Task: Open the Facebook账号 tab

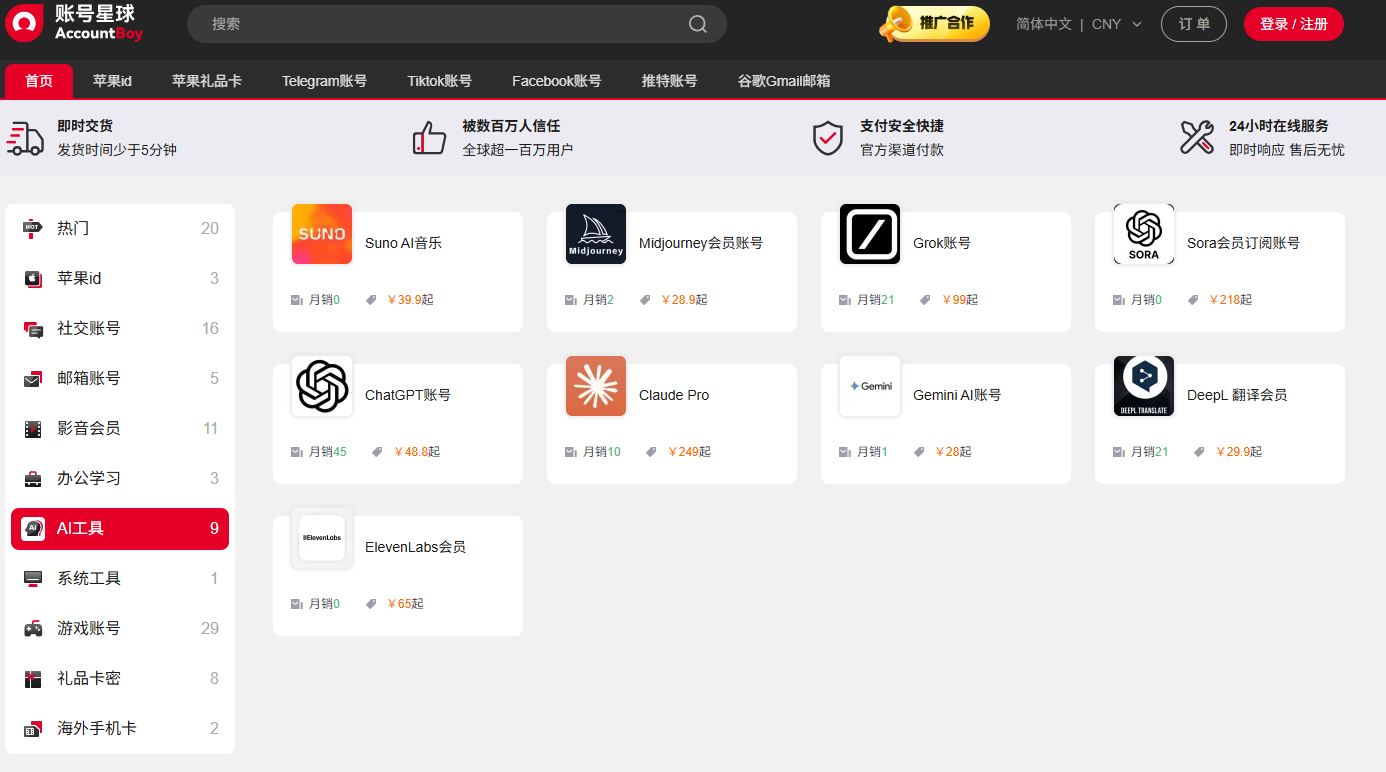Action: pyautogui.click(x=556, y=81)
